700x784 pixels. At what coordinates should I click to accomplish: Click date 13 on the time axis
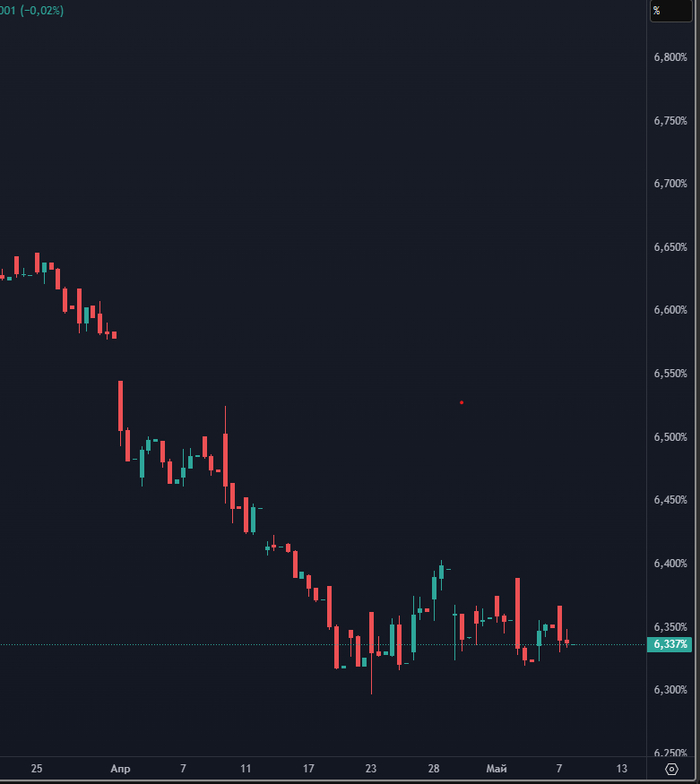tap(621, 768)
